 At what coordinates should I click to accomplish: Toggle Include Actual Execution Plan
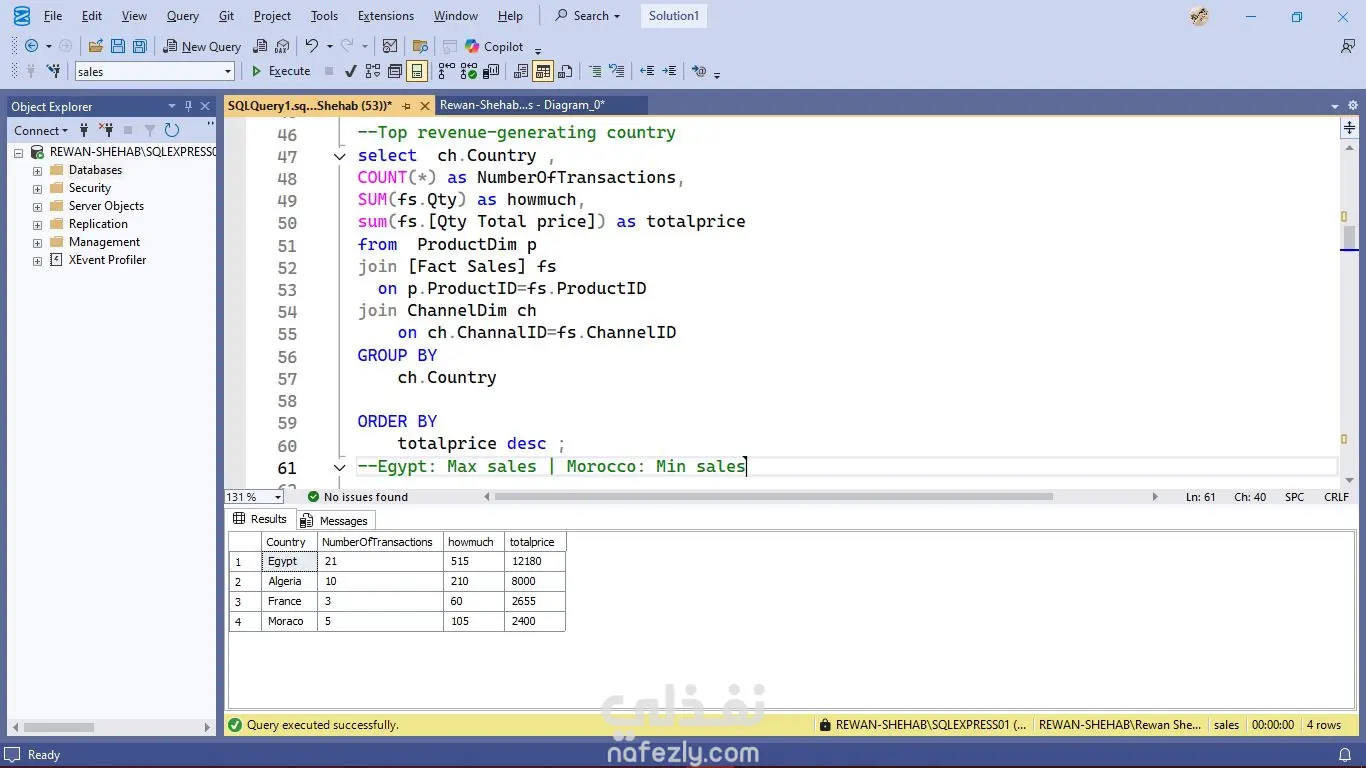tap(445, 71)
